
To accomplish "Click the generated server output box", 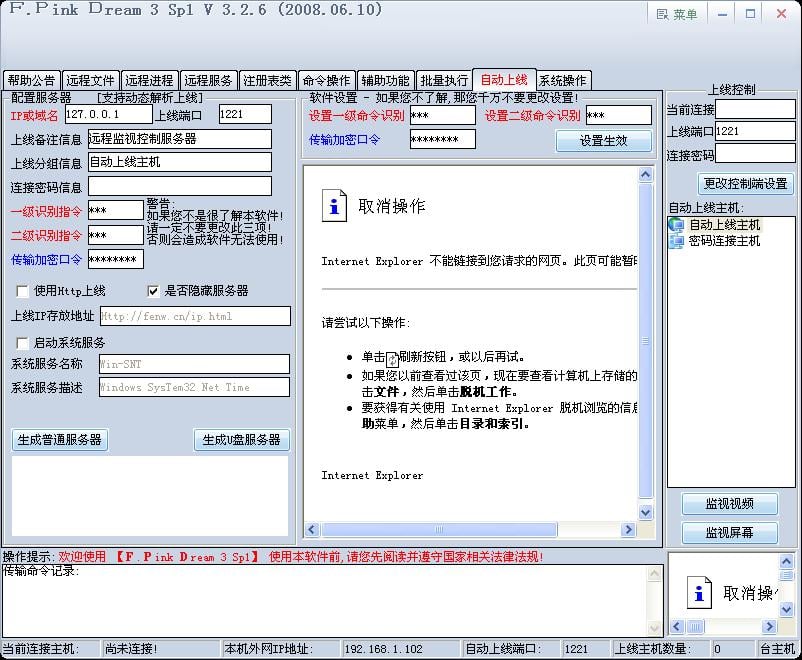I will tap(150, 496).
